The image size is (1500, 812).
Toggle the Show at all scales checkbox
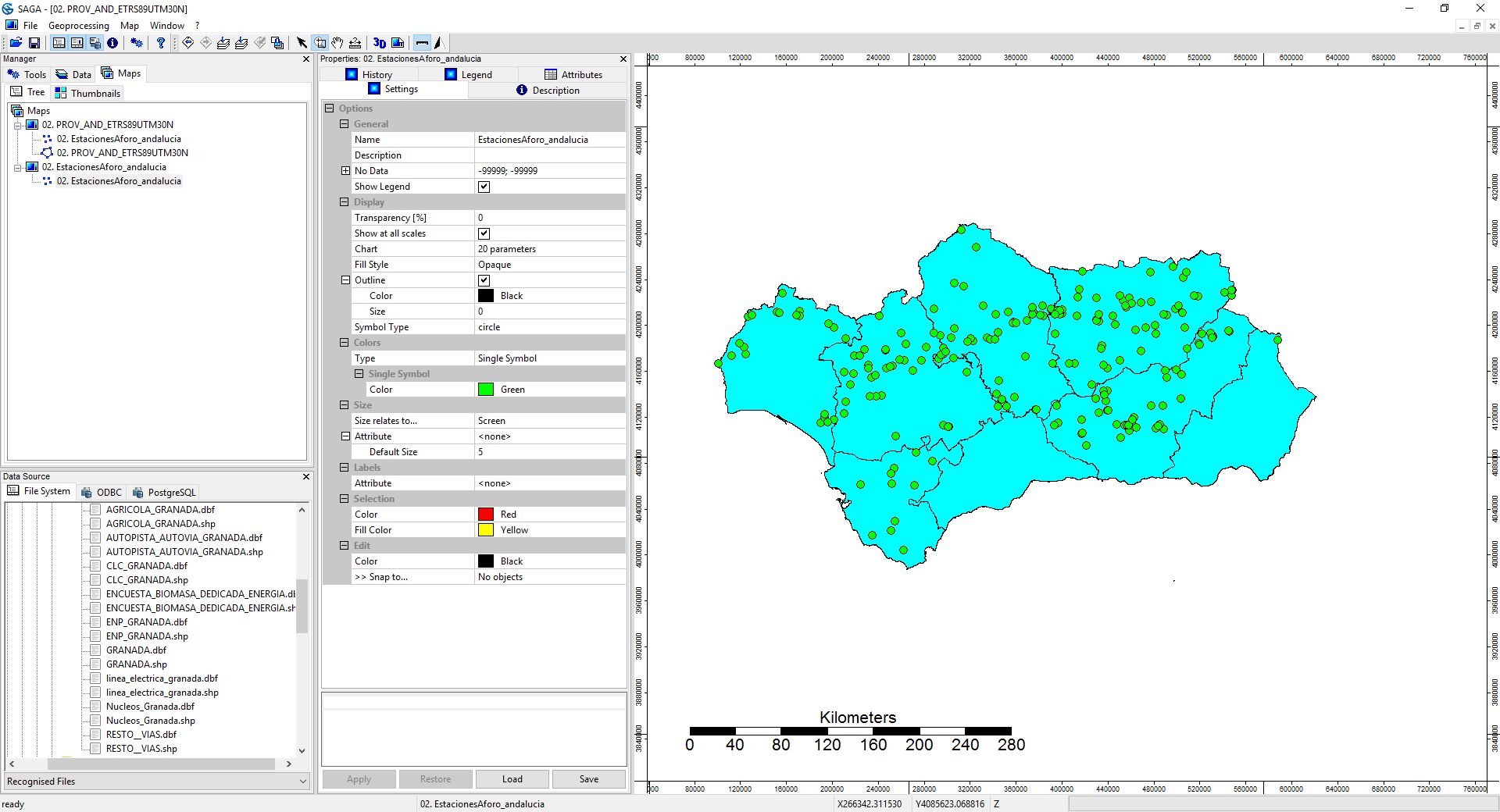click(484, 233)
